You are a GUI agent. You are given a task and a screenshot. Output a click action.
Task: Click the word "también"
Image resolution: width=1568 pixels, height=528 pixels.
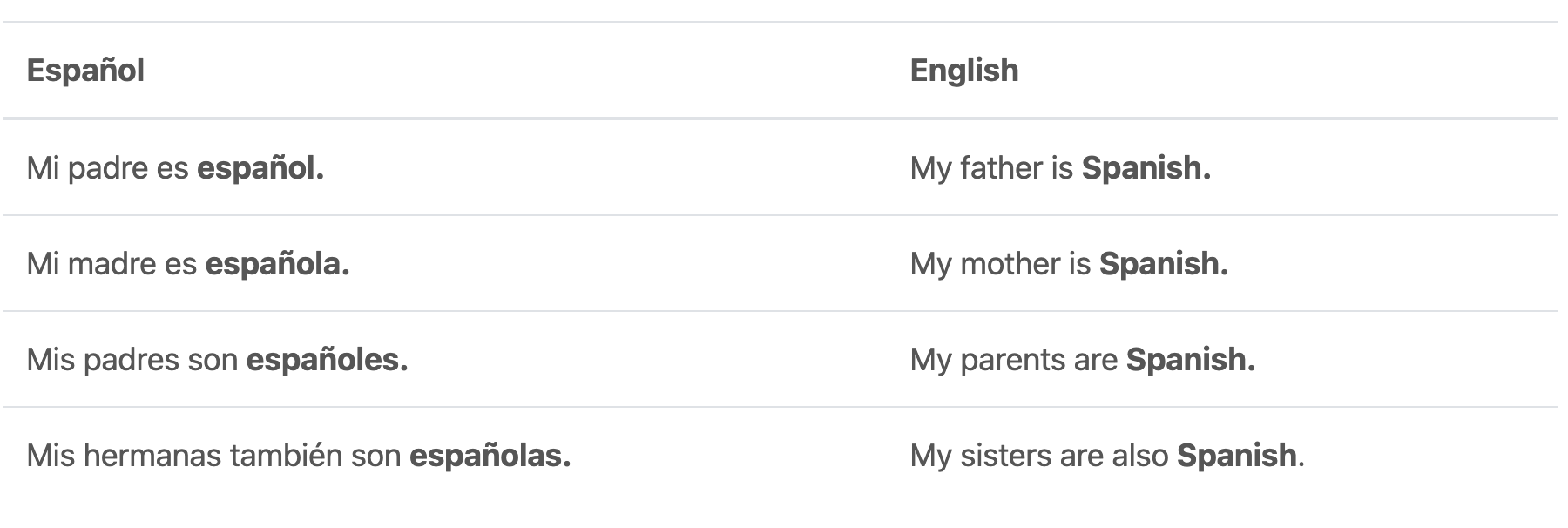[286, 456]
